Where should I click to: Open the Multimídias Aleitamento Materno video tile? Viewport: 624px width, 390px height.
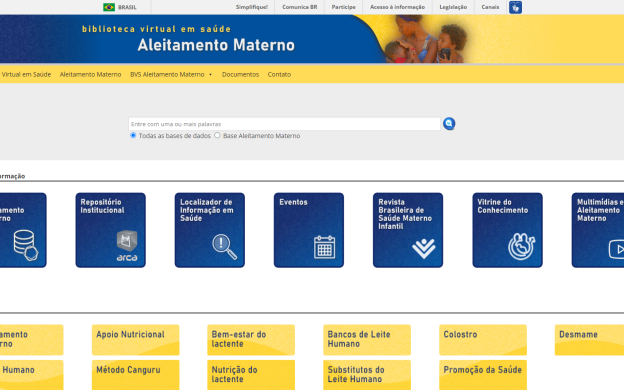pyautogui.click(x=598, y=230)
